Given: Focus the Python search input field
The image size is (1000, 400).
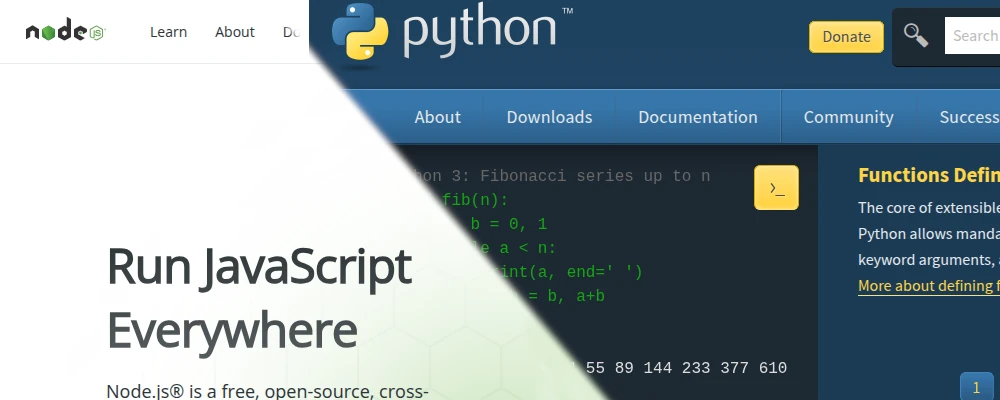Looking at the screenshot, I should tap(972, 36).
